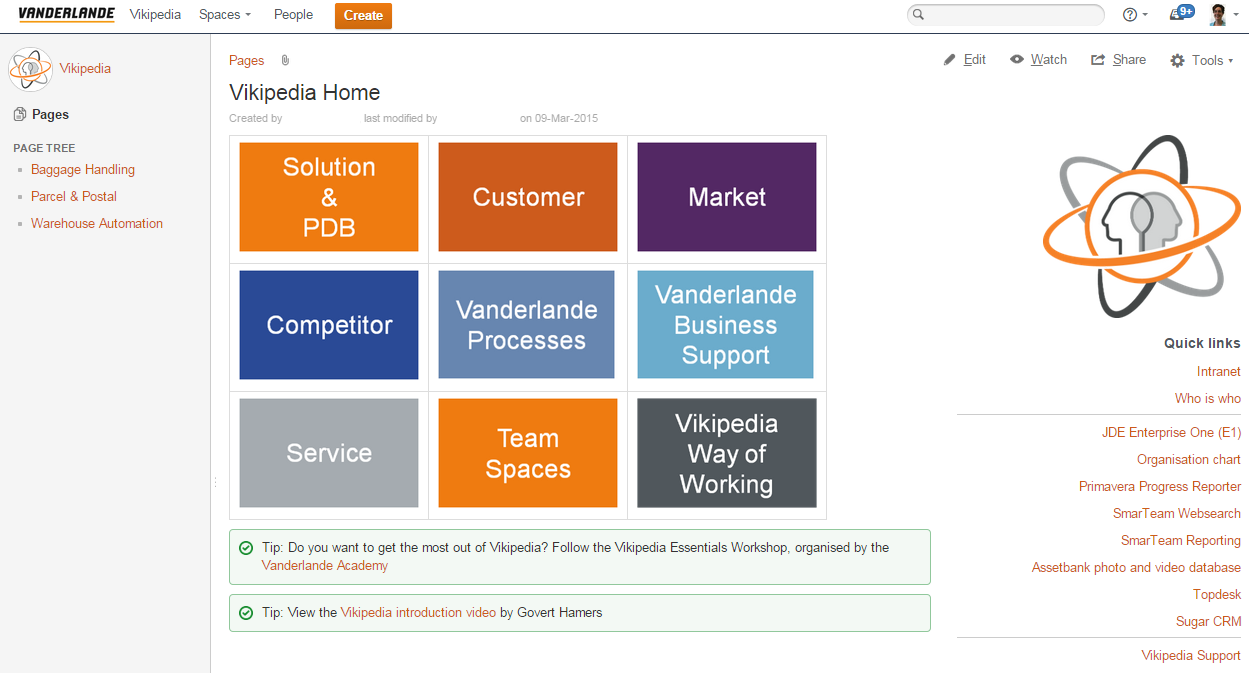
Task: Open Warehouse Automation in page tree
Action: click(97, 224)
